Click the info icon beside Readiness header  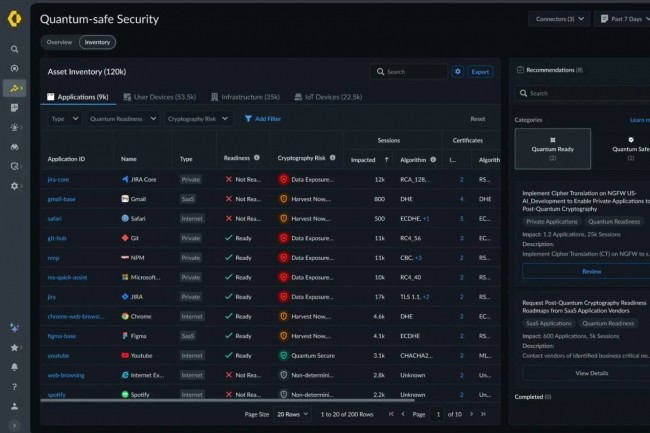(256, 158)
